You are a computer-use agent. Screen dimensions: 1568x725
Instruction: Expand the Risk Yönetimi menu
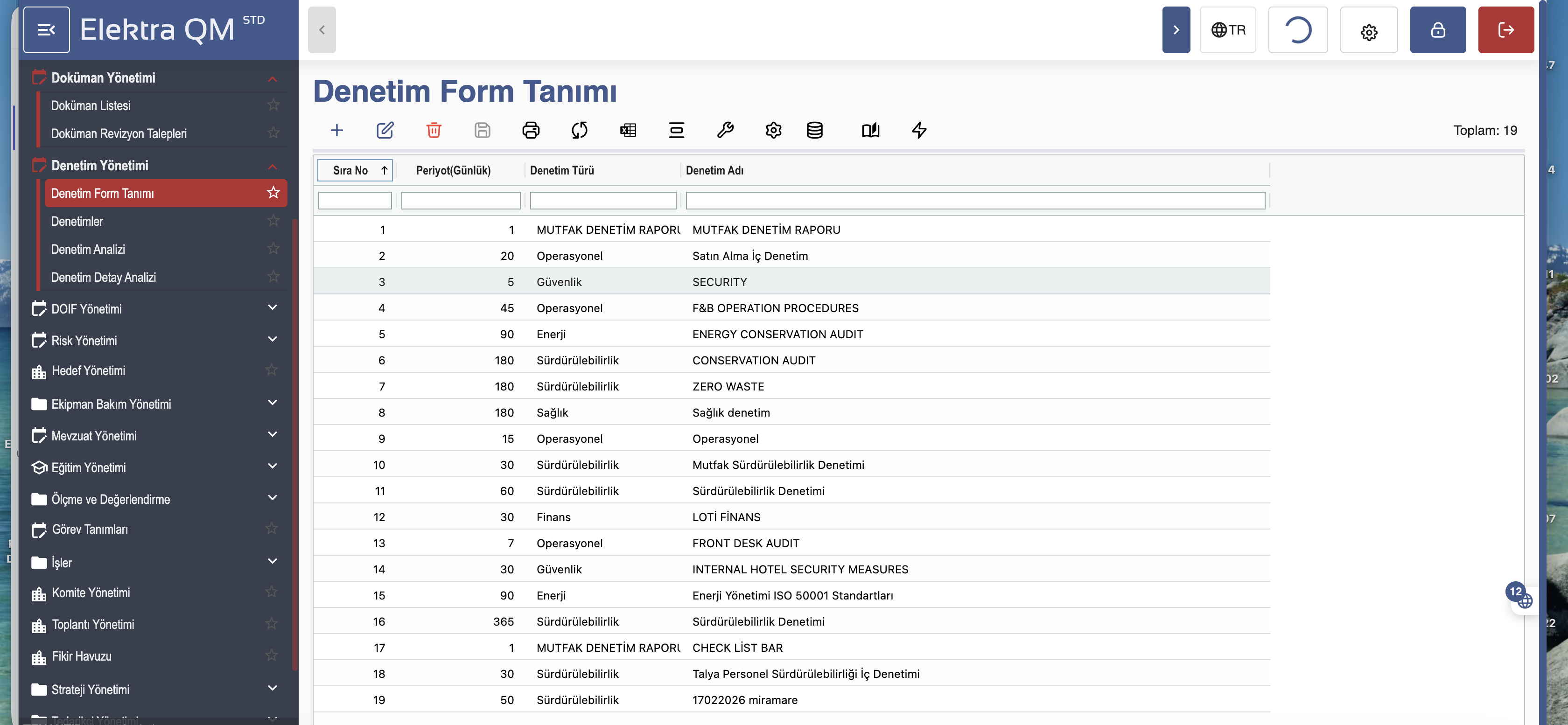click(272, 340)
